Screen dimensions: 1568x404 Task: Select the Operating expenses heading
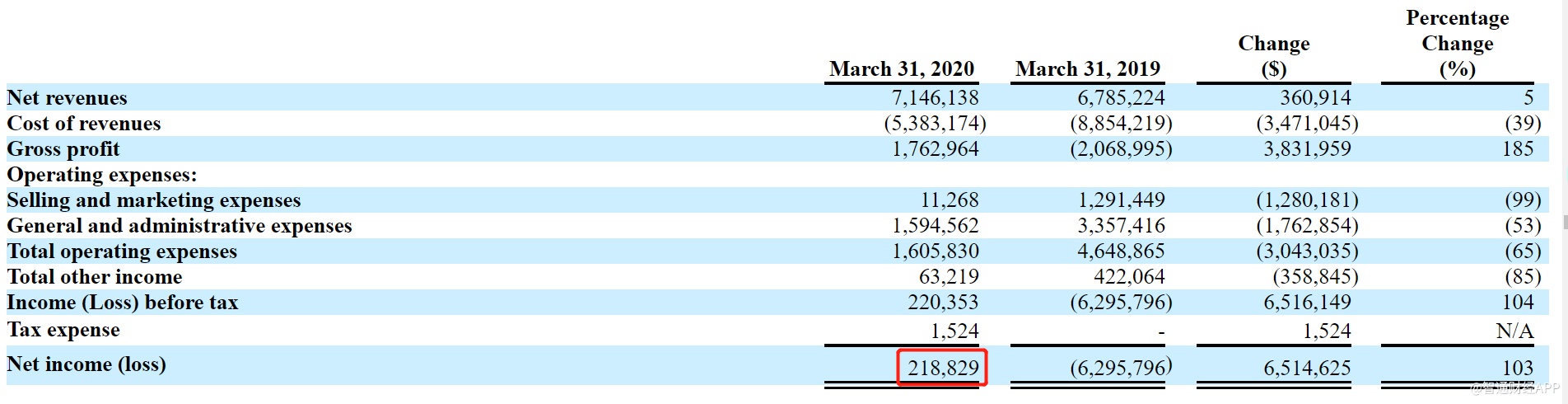point(102,175)
